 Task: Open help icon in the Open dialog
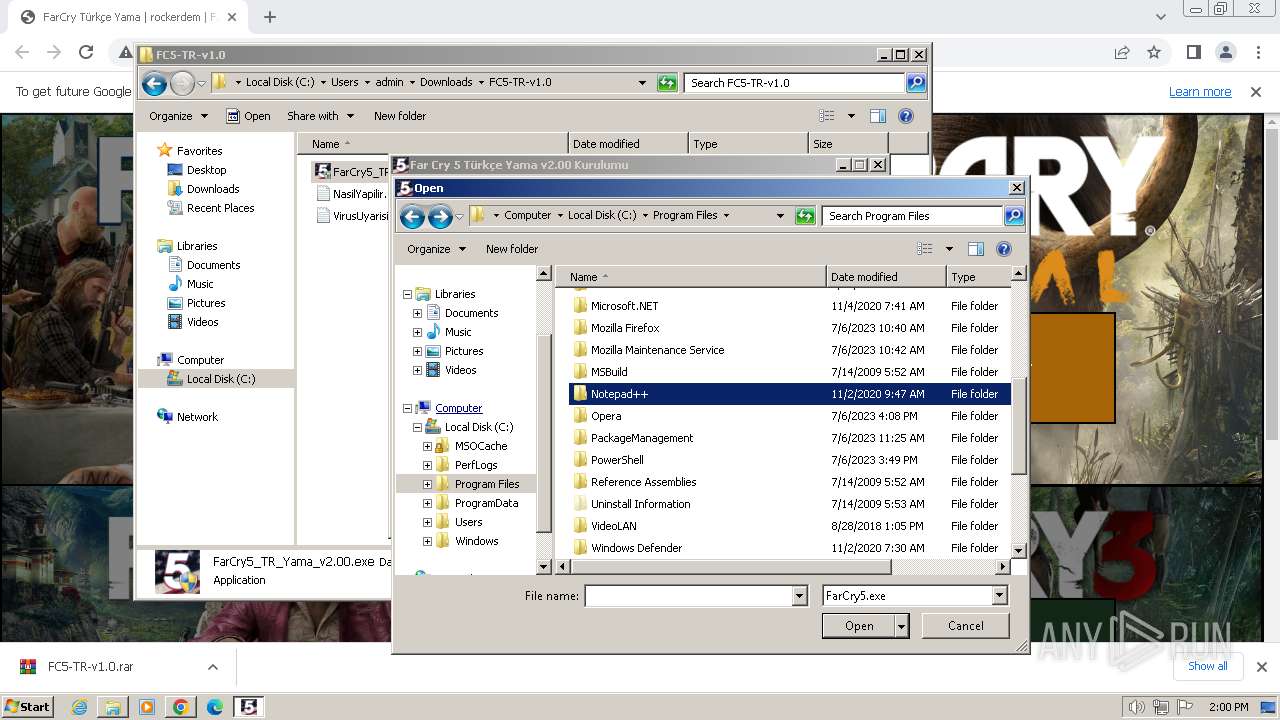point(1004,249)
